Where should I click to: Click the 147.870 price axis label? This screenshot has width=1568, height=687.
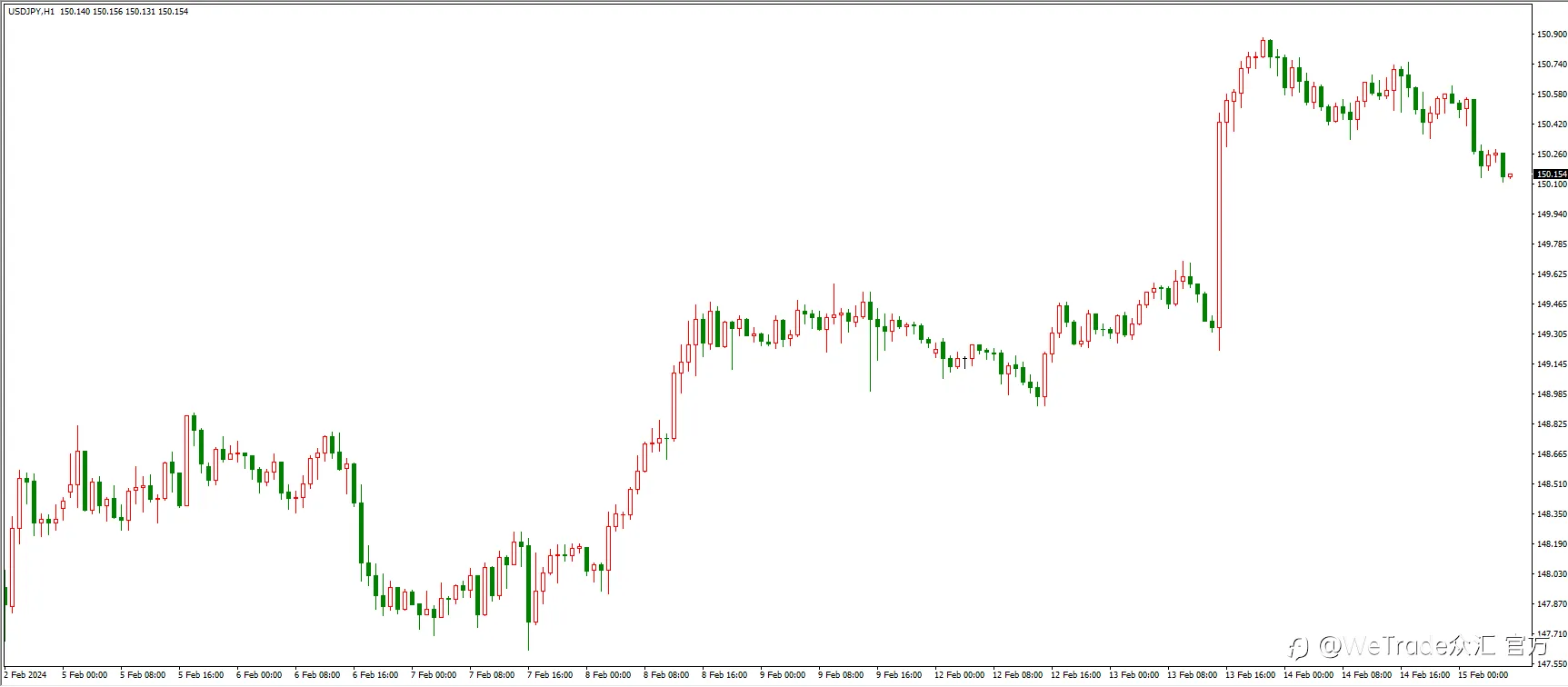pyautogui.click(x=1552, y=604)
